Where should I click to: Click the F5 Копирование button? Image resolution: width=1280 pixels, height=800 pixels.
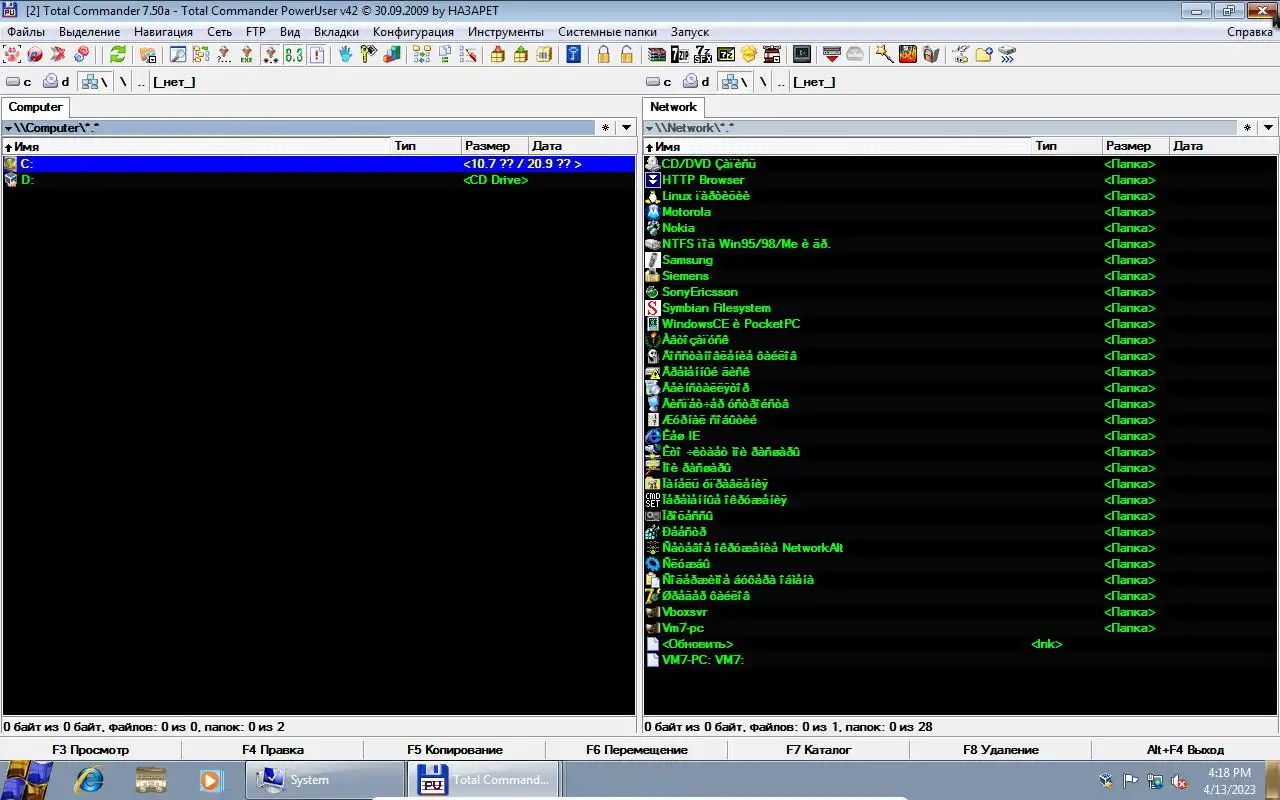(455, 749)
